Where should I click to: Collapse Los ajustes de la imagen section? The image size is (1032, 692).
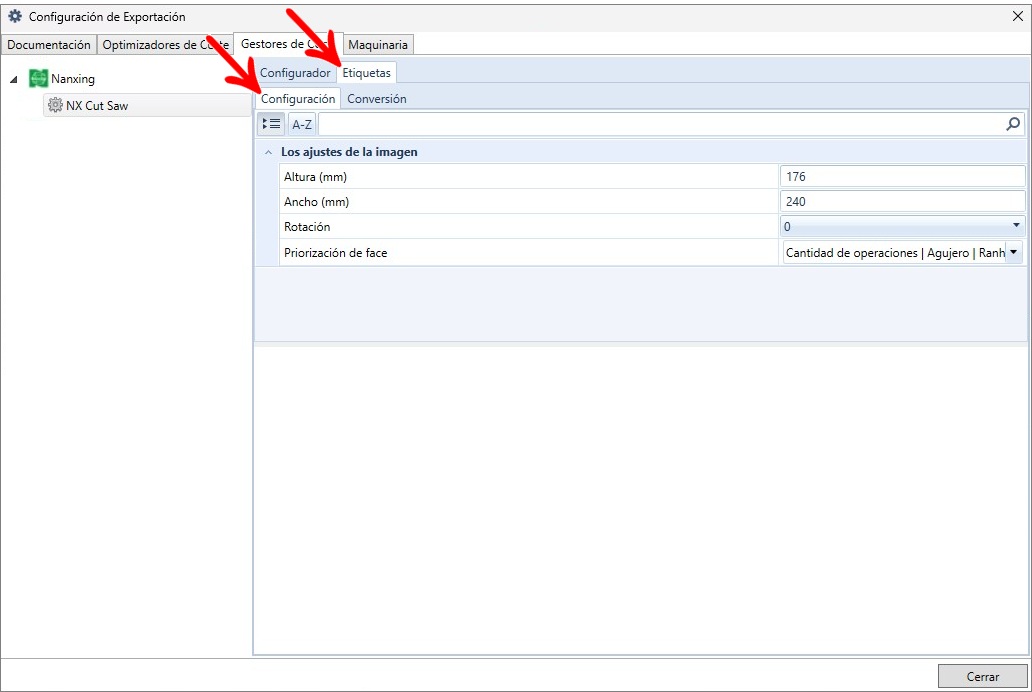[x=268, y=152]
